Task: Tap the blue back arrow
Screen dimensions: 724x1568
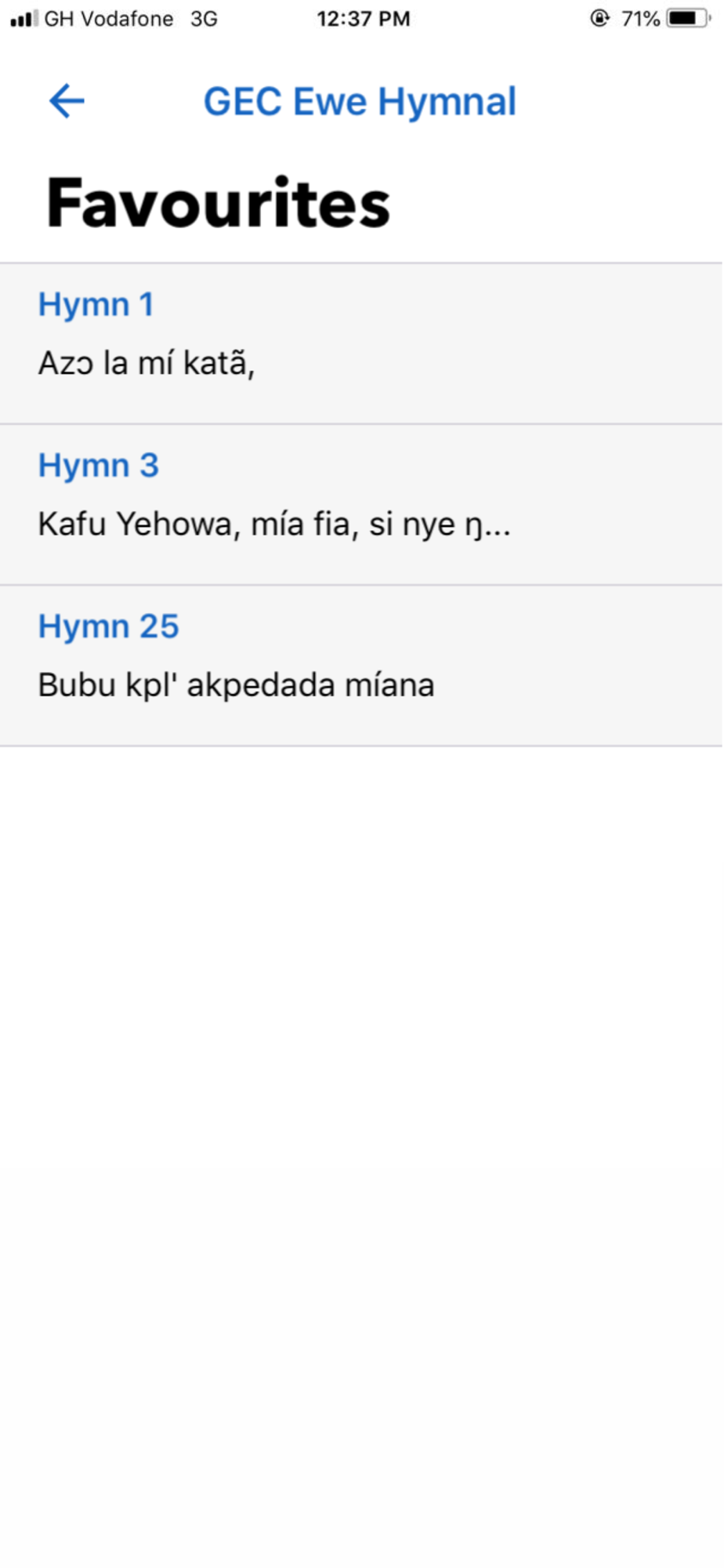Action: (x=67, y=101)
